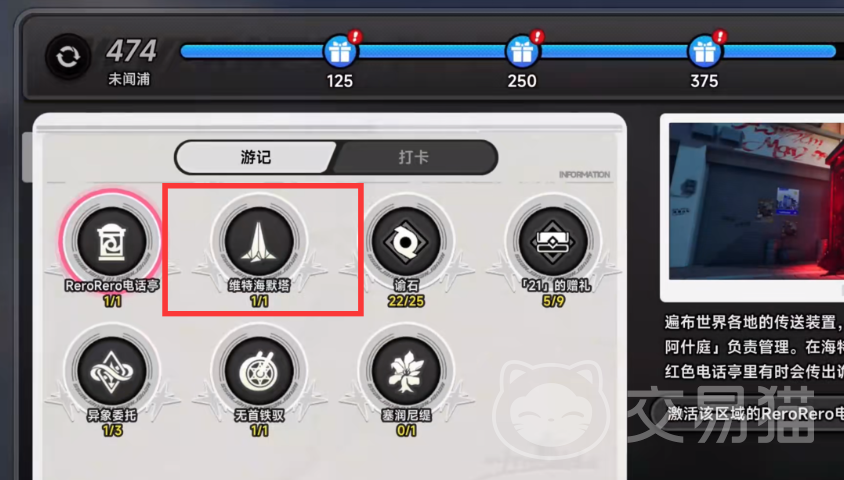This screenshot has height=480, width=844.
Task: Switch to the 游记 tab
Action: click(255, 157)
